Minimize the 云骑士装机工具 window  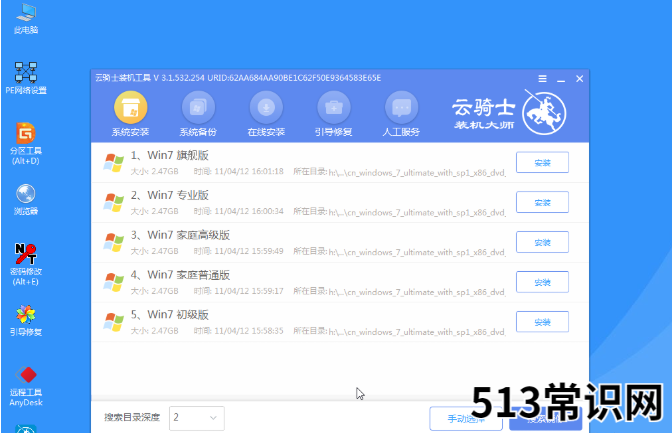point(561,79)
